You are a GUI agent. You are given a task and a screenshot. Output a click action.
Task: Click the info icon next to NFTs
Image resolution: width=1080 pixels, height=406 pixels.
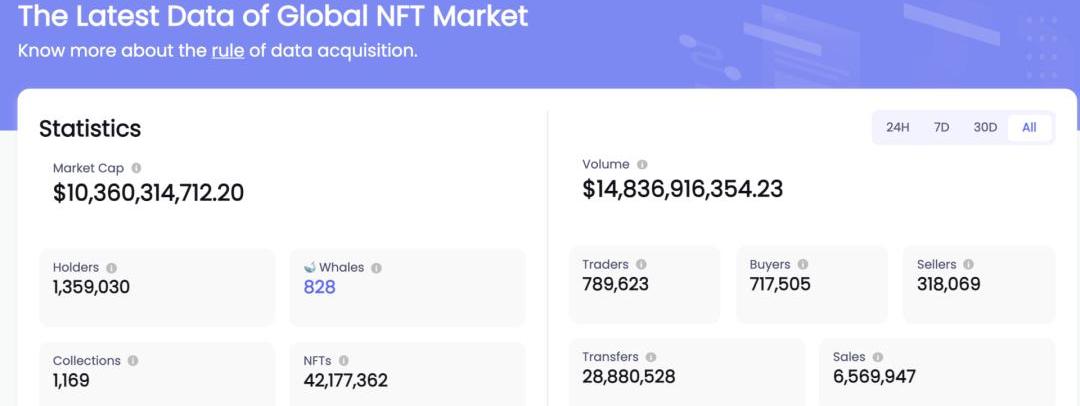point(343,361)
